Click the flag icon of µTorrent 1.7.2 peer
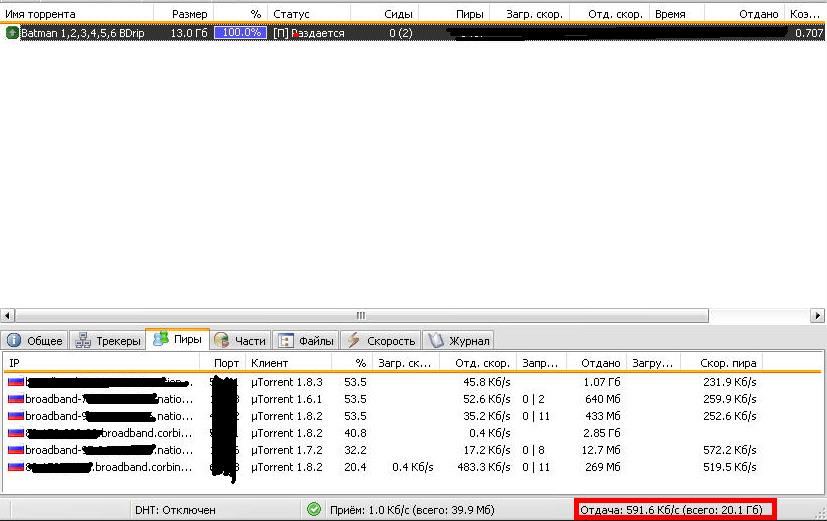This screenshot has width=827, height=521. (x=16, y=450)
